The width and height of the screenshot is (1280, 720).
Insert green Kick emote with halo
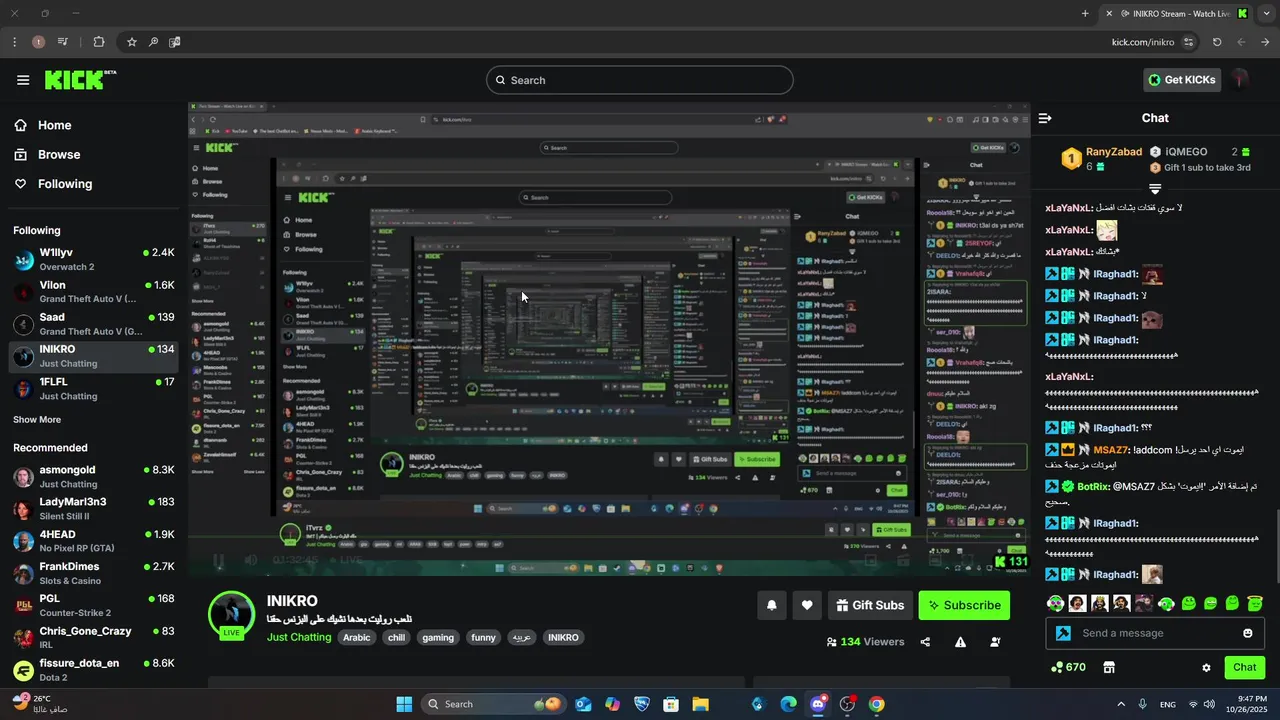point(1254,603)
